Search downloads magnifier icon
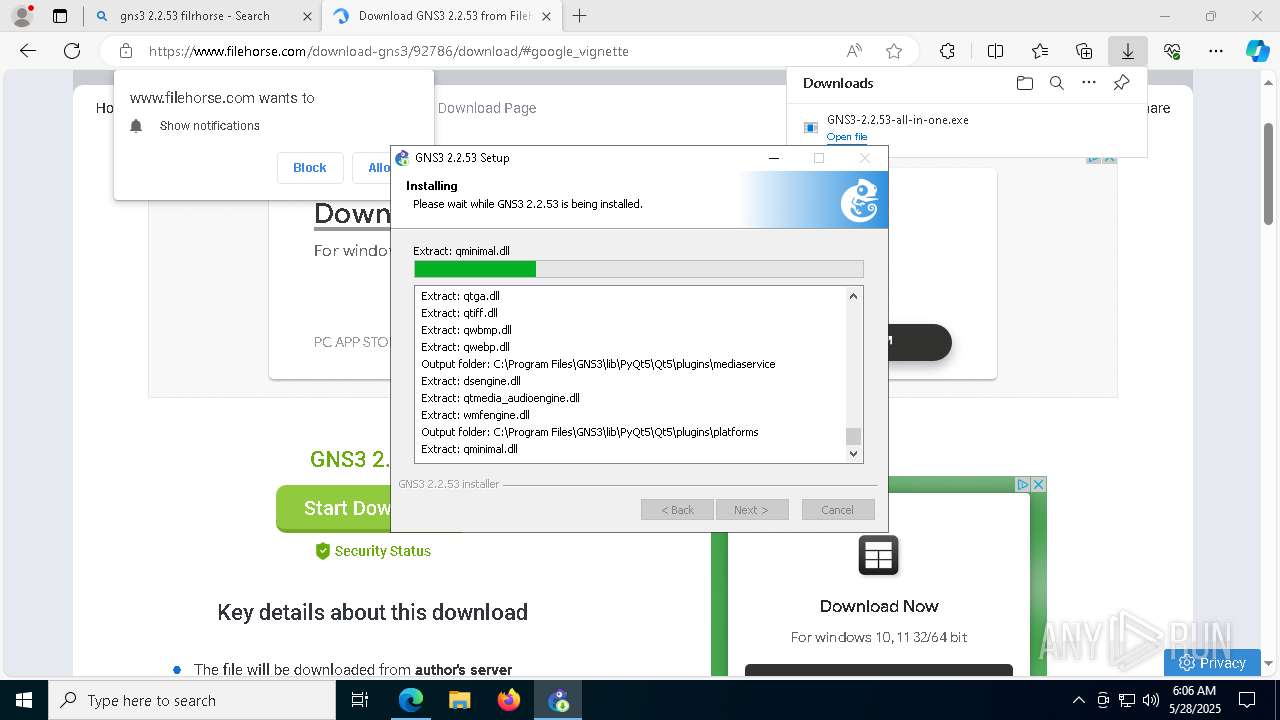This screenshot has height=720, width=1280. 1056,83
